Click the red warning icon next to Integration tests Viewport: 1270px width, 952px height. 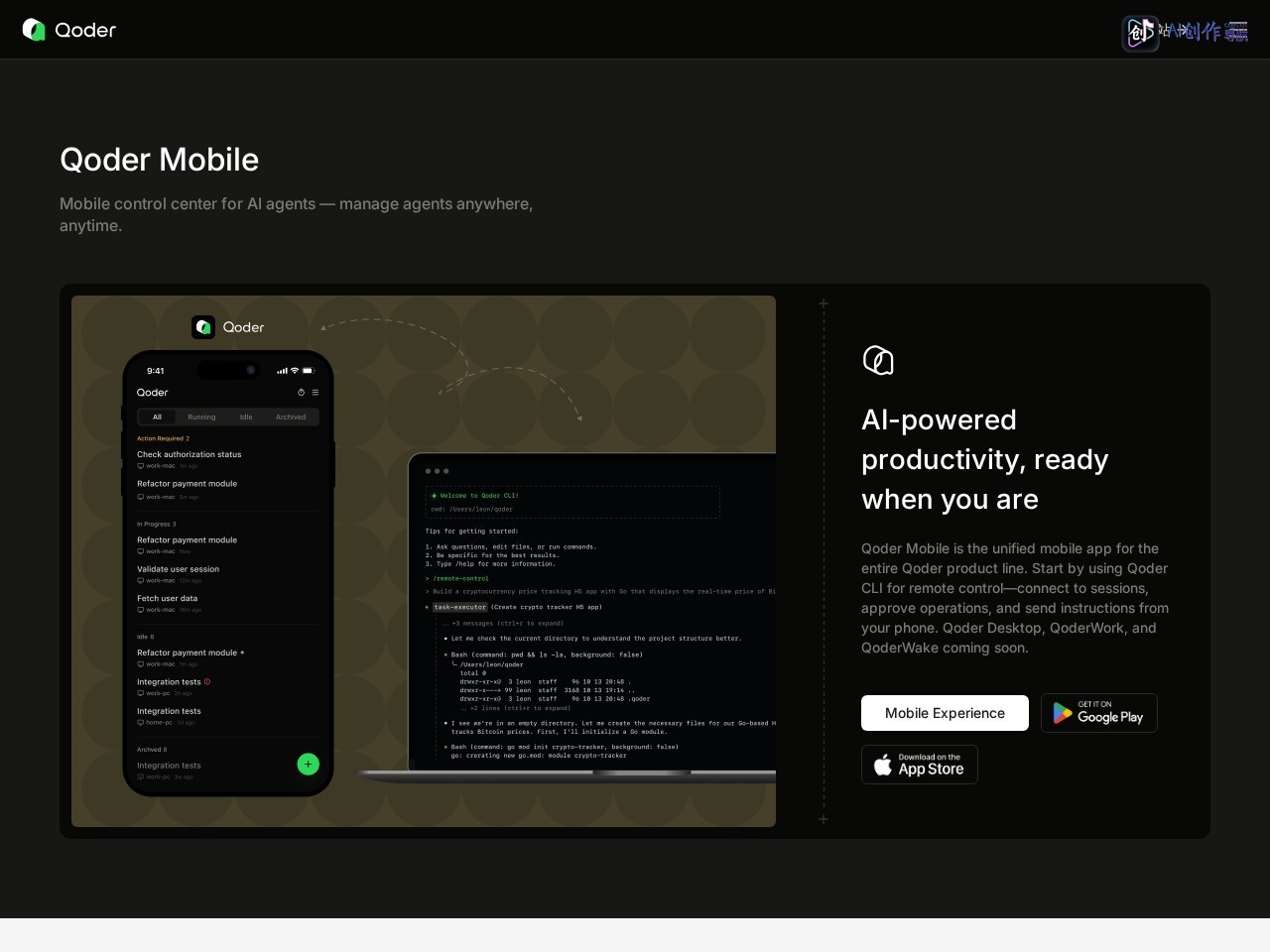coord(207,682)
